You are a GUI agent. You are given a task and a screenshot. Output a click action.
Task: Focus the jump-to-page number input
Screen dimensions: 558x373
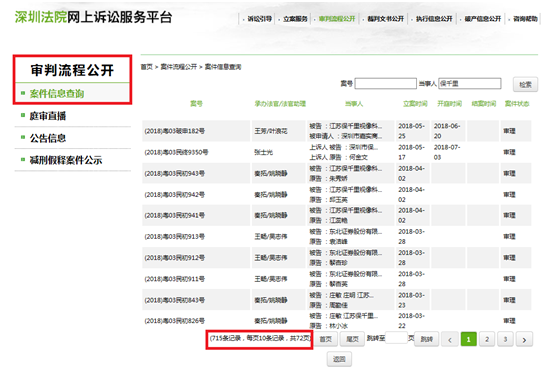[396, 338]
